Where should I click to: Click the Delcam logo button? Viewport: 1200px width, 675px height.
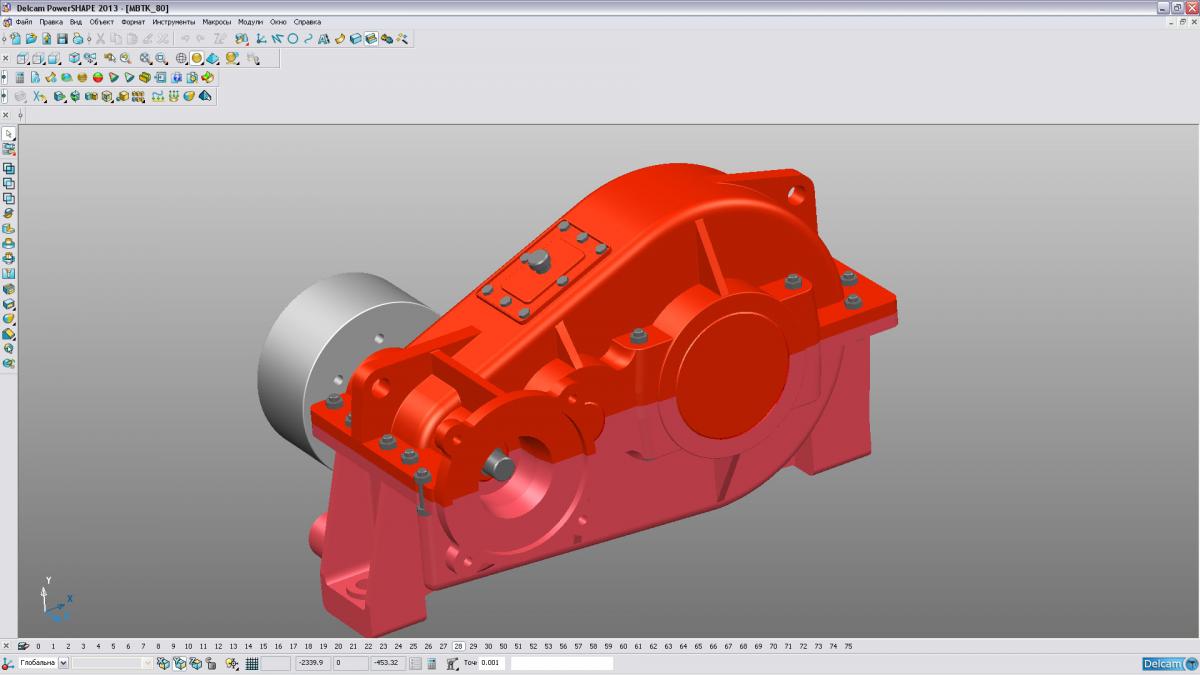[1169, 663]
